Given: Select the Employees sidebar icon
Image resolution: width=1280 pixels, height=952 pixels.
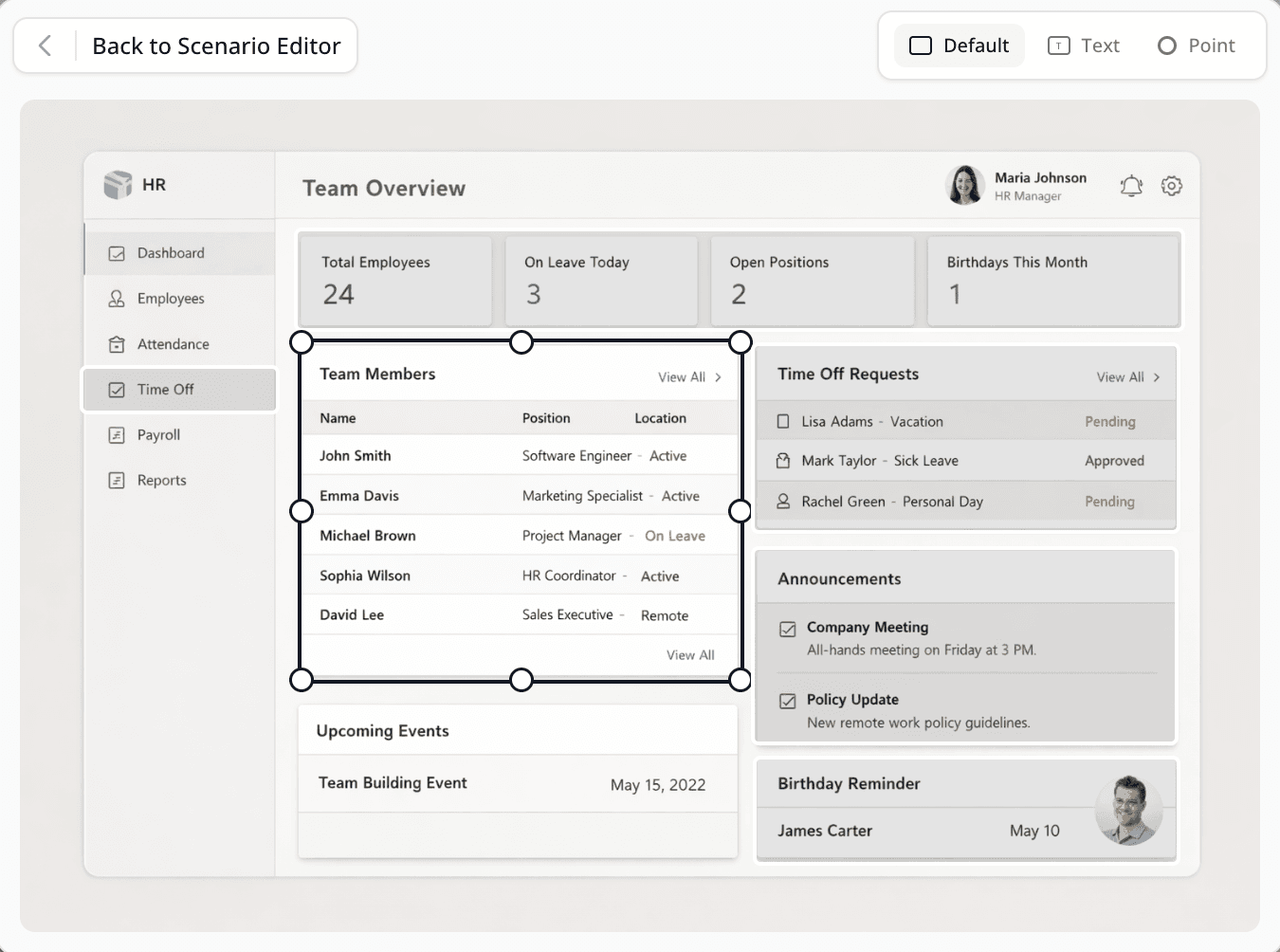Looking at the screenshot, I should click(x=116, y=298).
